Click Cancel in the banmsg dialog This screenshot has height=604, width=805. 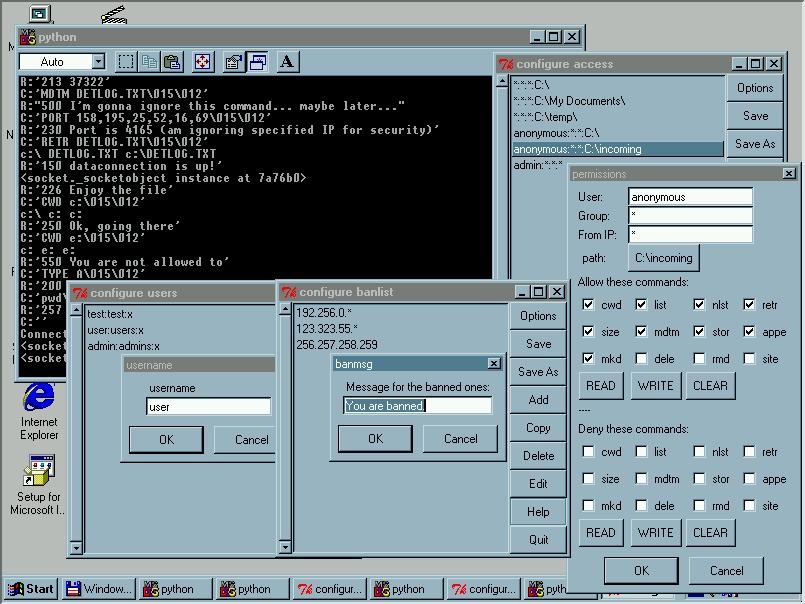pos(460,439)
